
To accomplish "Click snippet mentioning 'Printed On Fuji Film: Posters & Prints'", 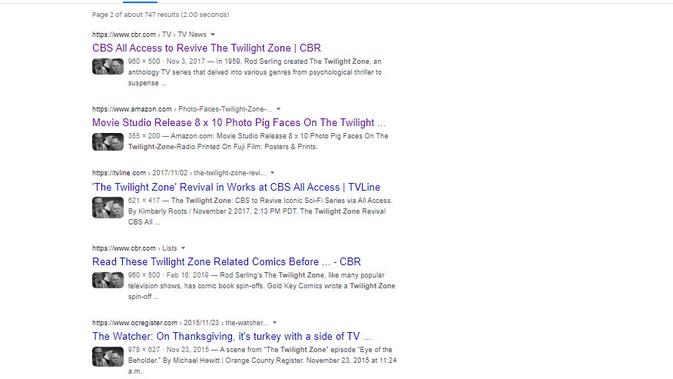I will (258, 141).
